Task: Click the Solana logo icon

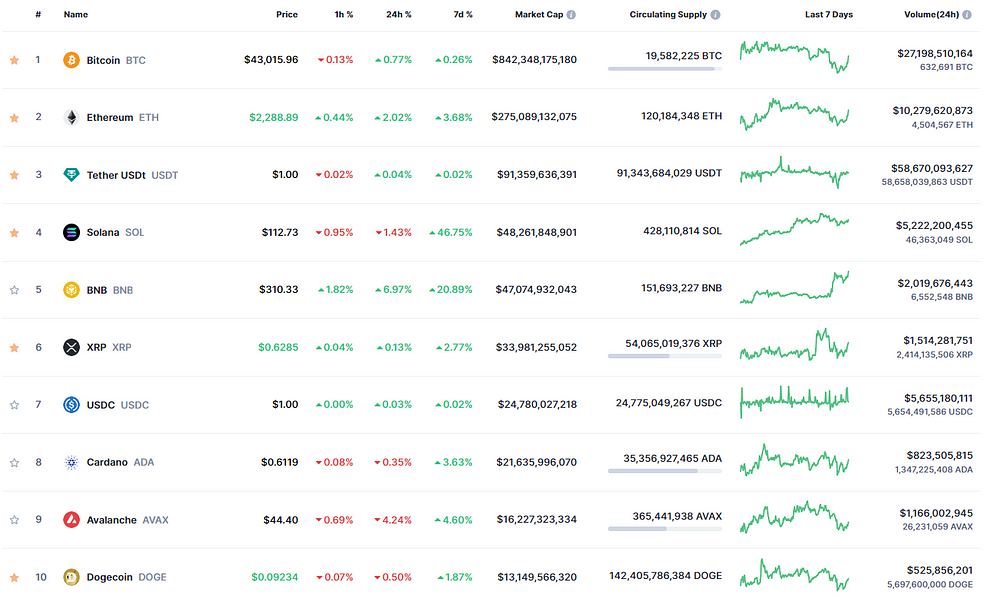Action: pyautogui.click(x=71, y=232)
